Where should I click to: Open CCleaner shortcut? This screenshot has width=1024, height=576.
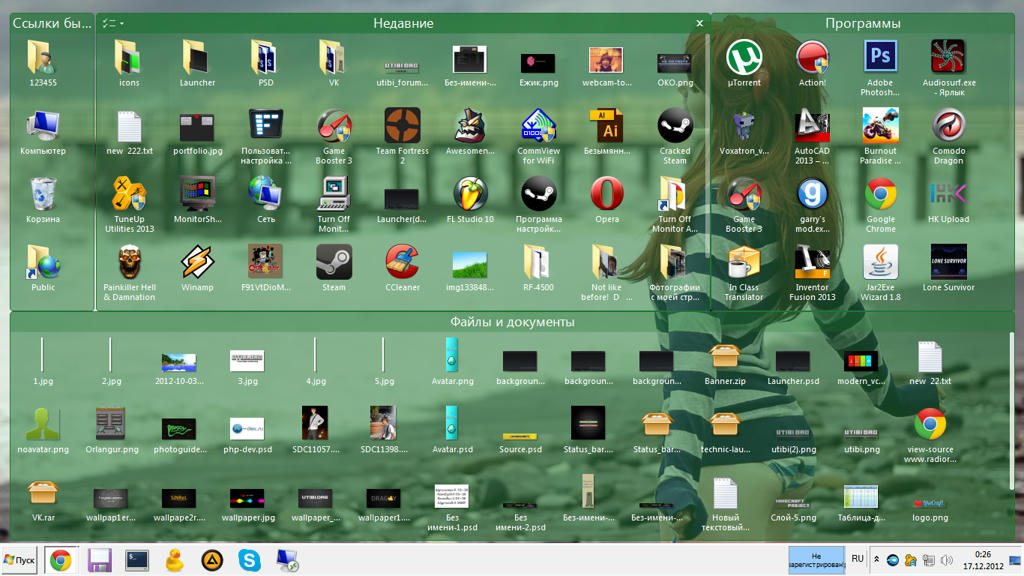(402, 268)
